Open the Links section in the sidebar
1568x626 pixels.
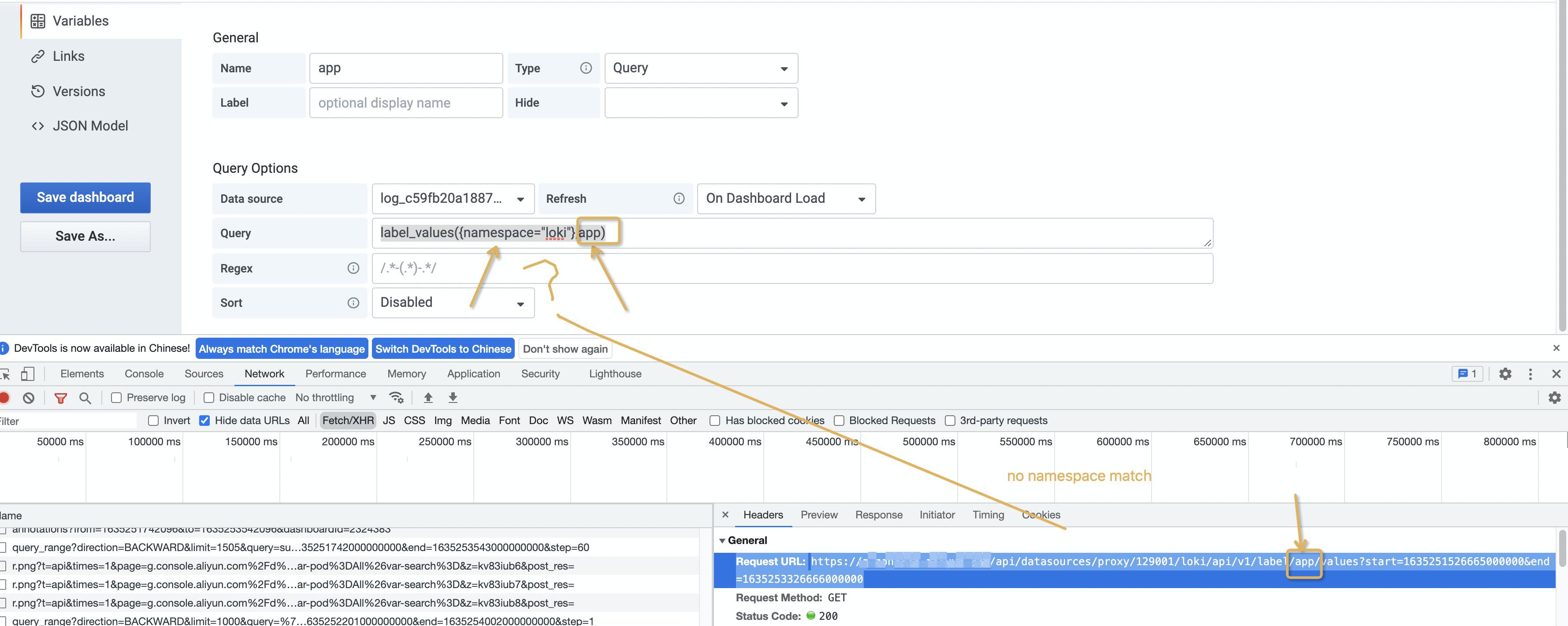click(x=69, y=56)
